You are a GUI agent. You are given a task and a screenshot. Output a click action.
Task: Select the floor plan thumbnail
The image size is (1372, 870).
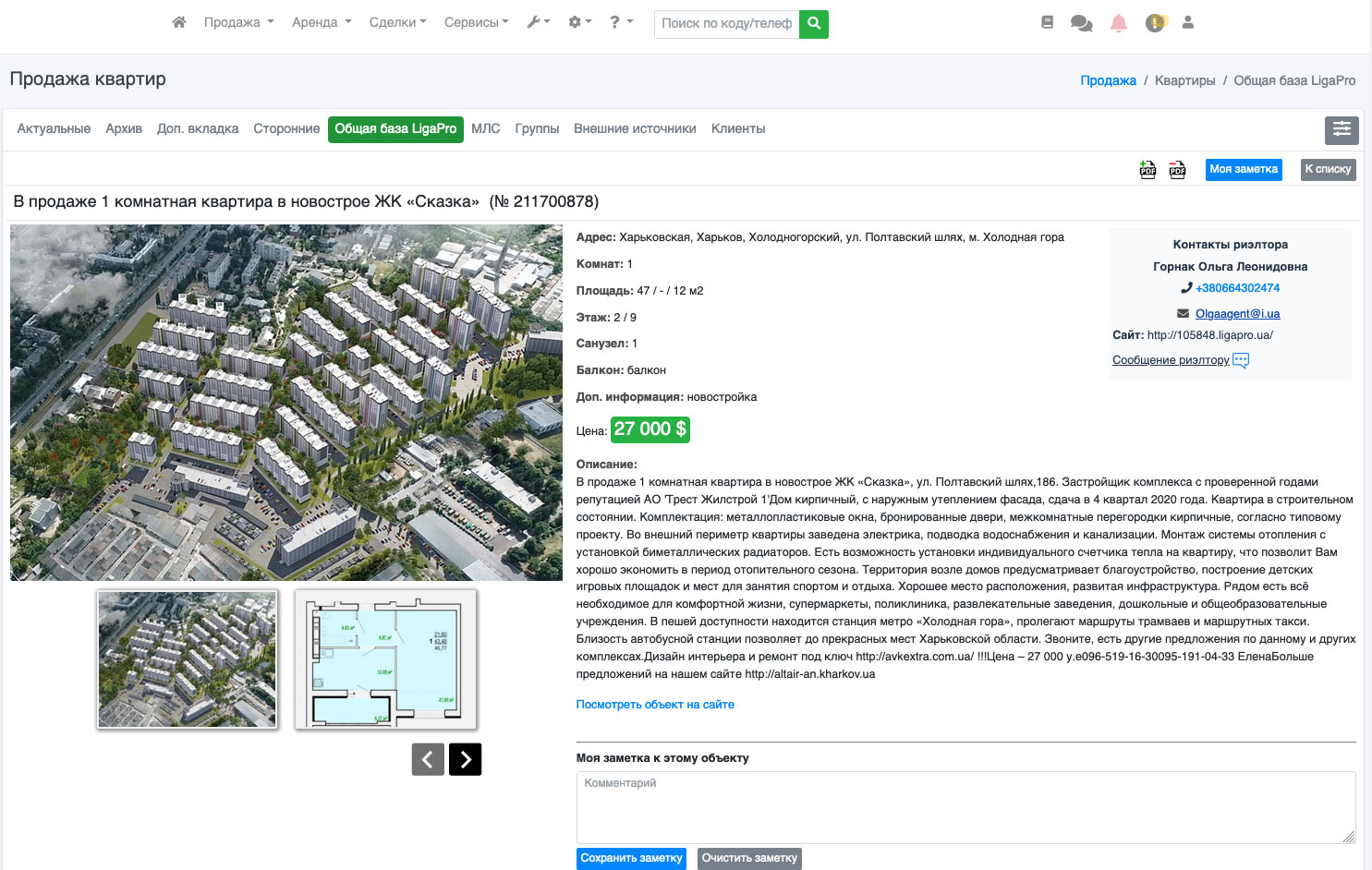[385, 659]
